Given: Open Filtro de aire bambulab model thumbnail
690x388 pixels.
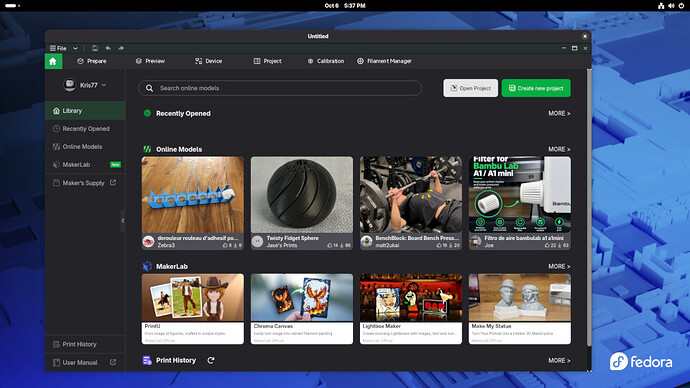Looking at the screenshot, I should coord(520,195).
